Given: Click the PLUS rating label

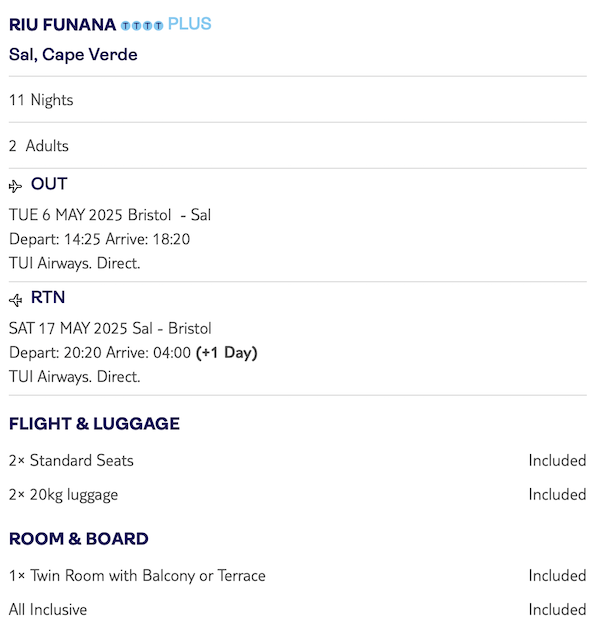Looking at the screenshot, I should 189,24.
